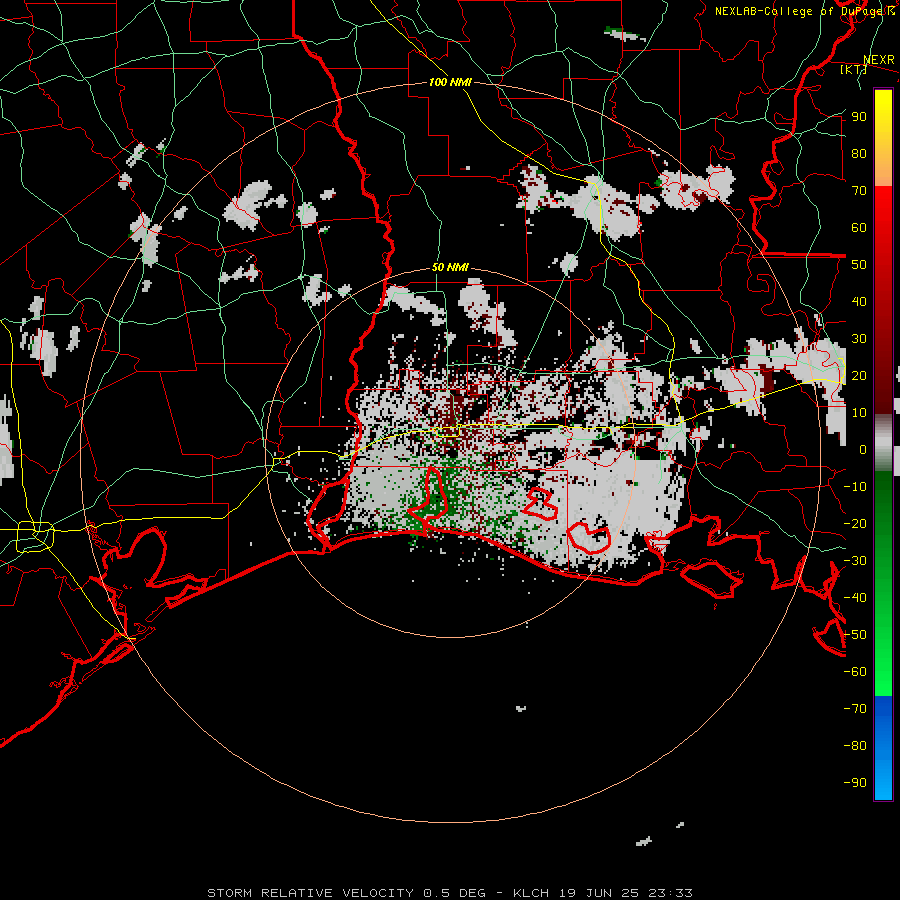Click the "KLCH" radar site identifier
This screenshot has width=900, height=900.
point(530,893)
